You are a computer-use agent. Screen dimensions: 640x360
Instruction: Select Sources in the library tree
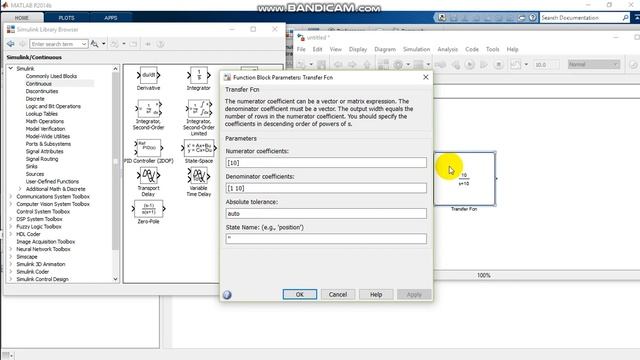pos(35,174)
